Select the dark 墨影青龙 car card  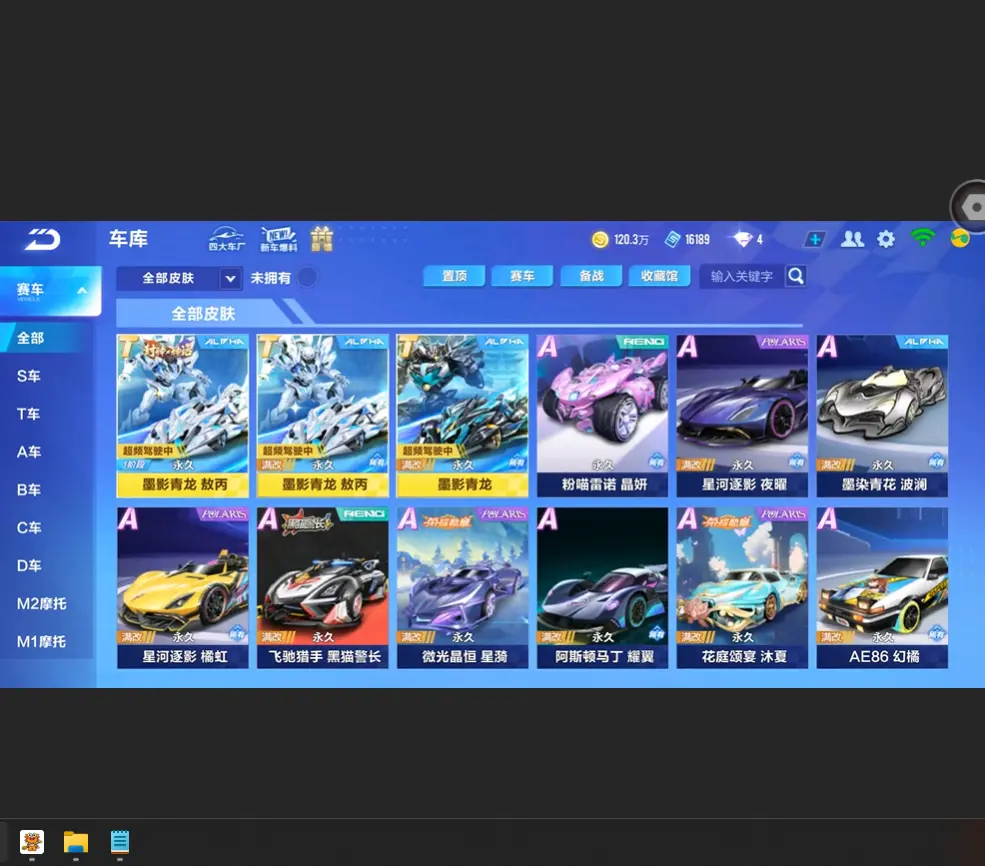coord(463,416)
